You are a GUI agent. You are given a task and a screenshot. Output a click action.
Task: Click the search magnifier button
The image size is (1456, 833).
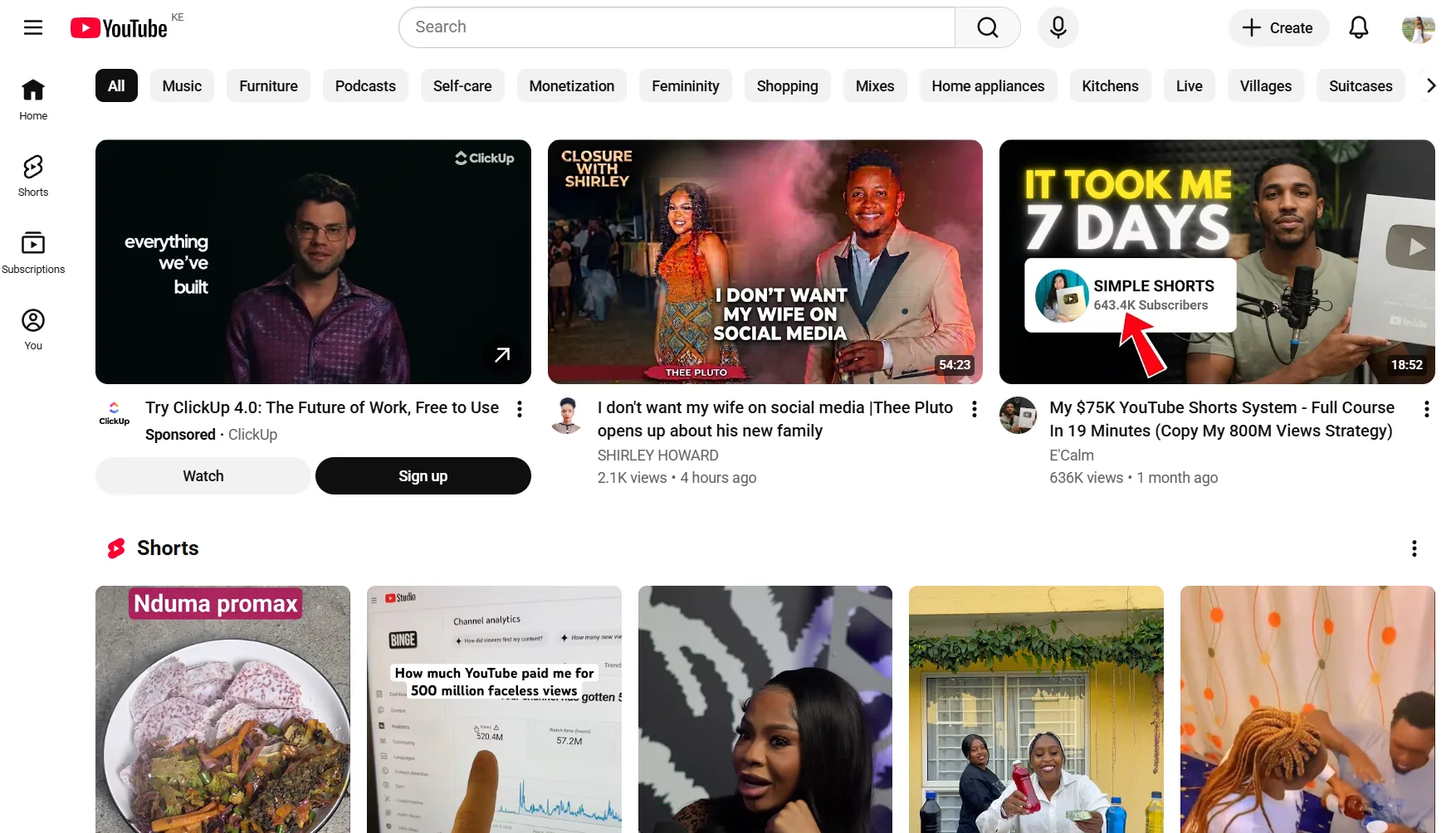(x=987, y=27)
